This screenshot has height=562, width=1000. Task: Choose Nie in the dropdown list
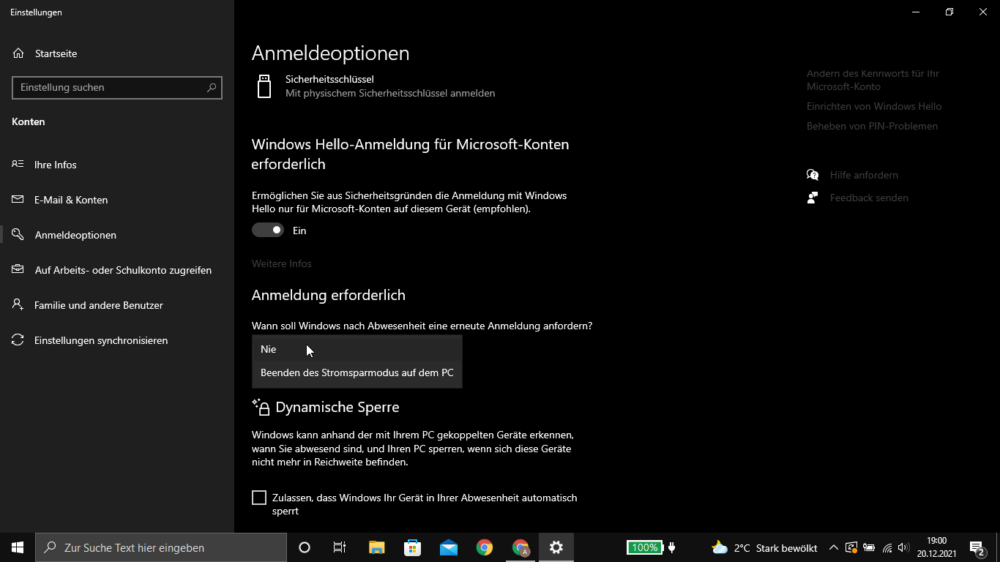(357, 349)
